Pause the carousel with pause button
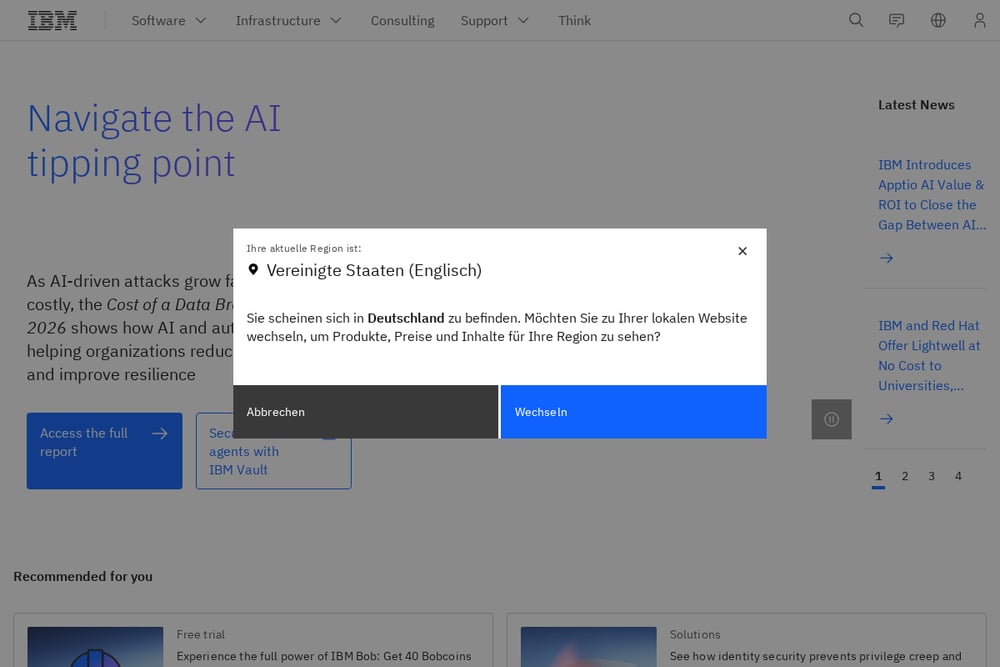This screenshot has width=1000, height=667. (x=831, y=419)
